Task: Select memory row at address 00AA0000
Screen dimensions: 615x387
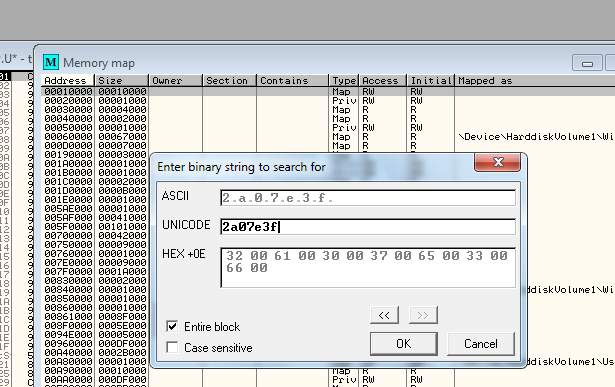Action: pos(328,380)
